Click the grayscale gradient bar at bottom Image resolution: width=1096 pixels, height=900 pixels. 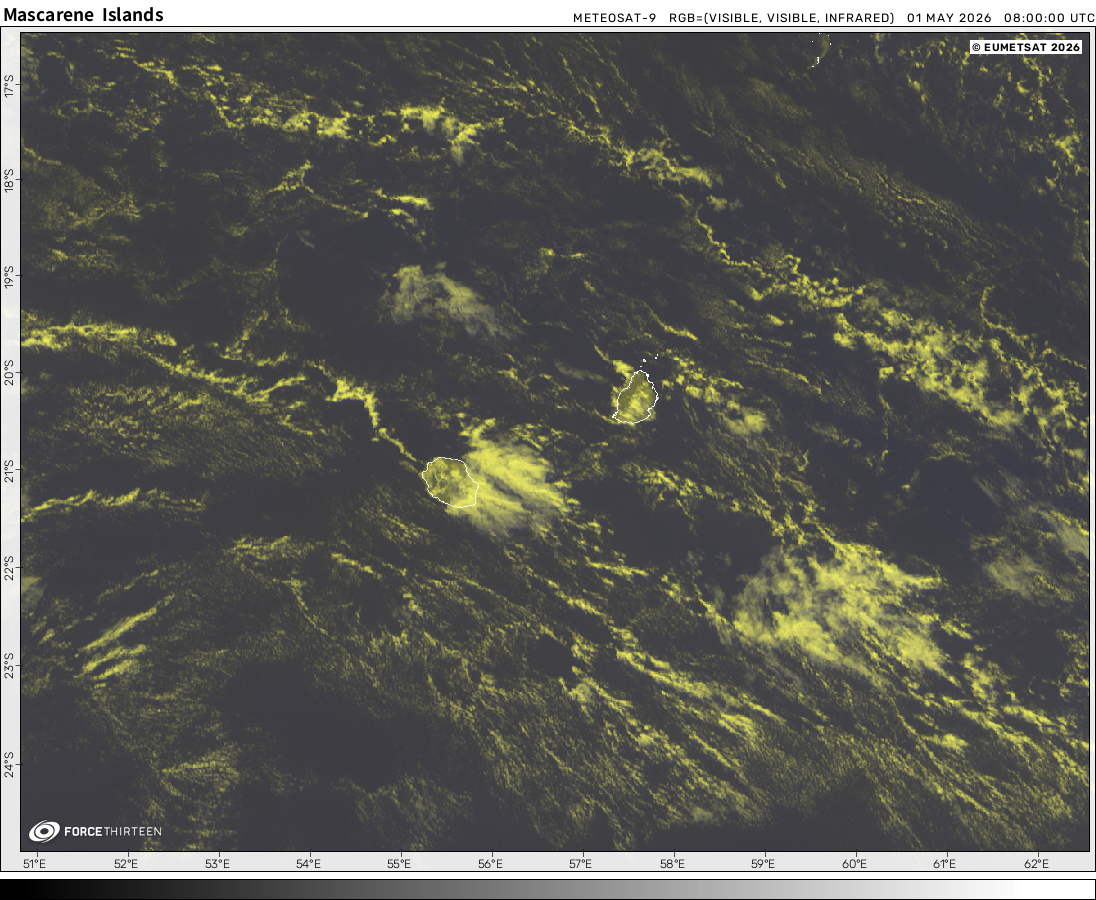click(x=548, y=890)
